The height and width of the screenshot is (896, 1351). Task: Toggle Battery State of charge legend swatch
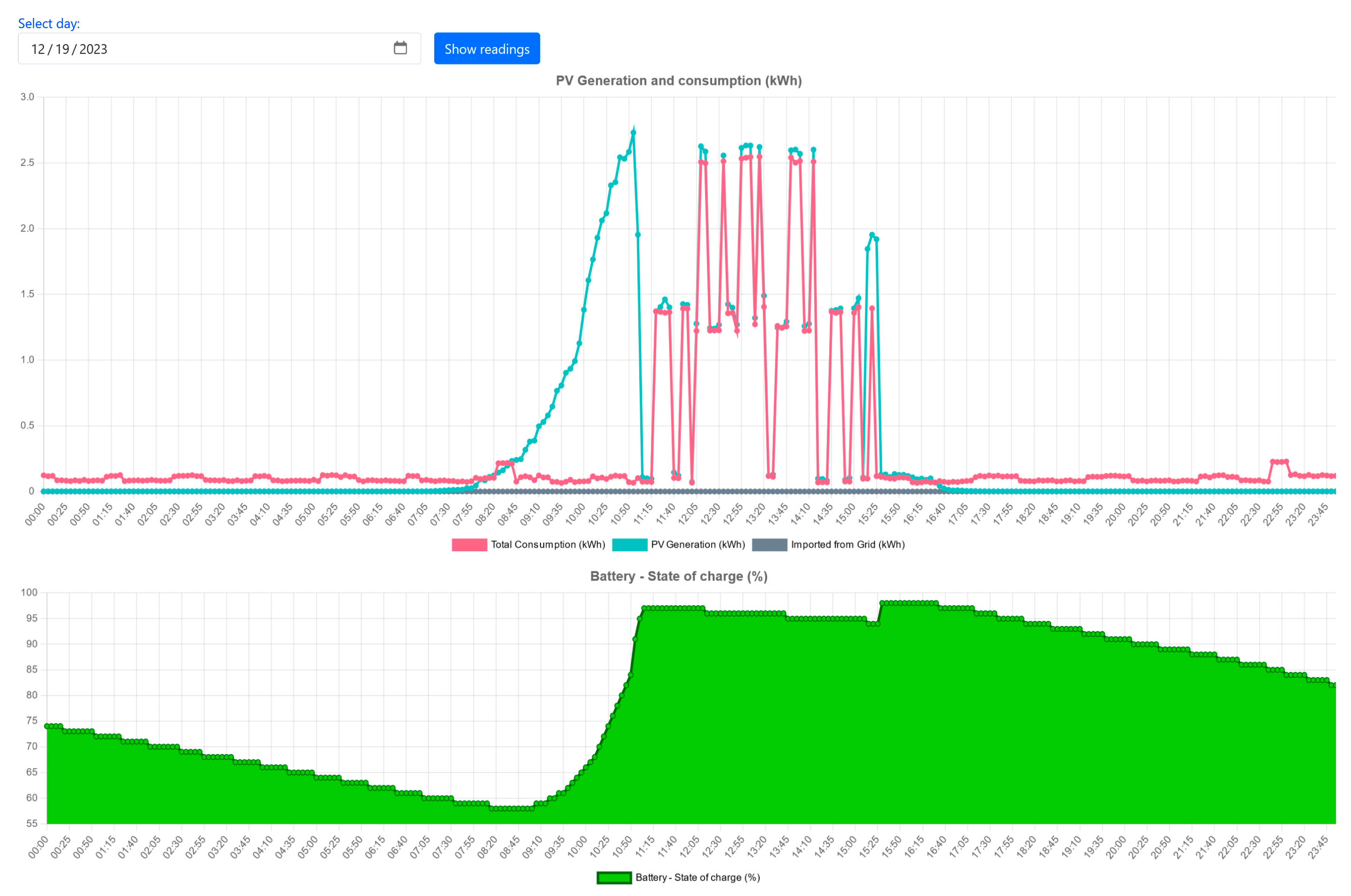pyautogui.click(x=614, y=878)
